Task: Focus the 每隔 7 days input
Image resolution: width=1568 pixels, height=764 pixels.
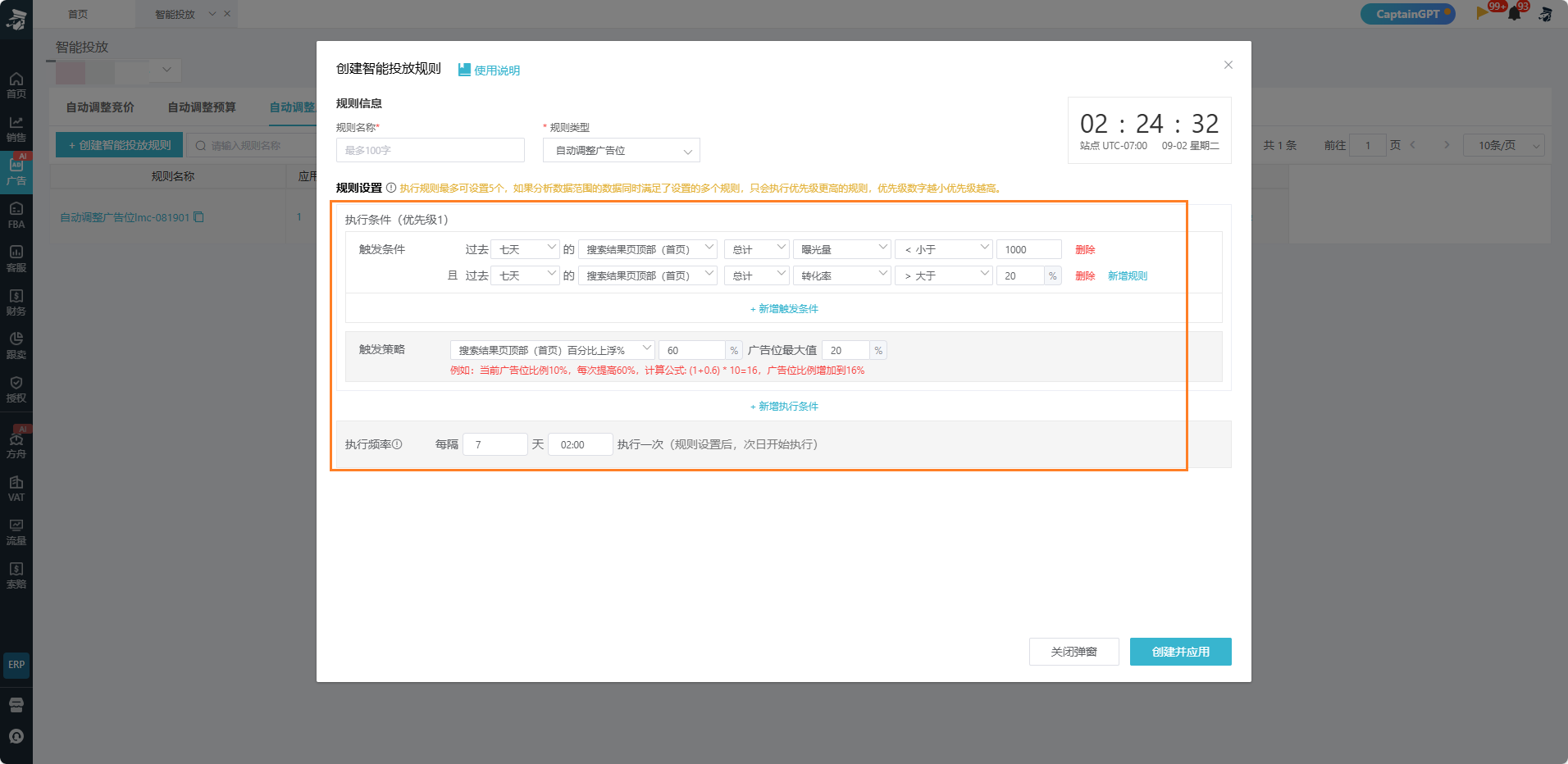Action: pyautogui.click(x=495, y=444)
